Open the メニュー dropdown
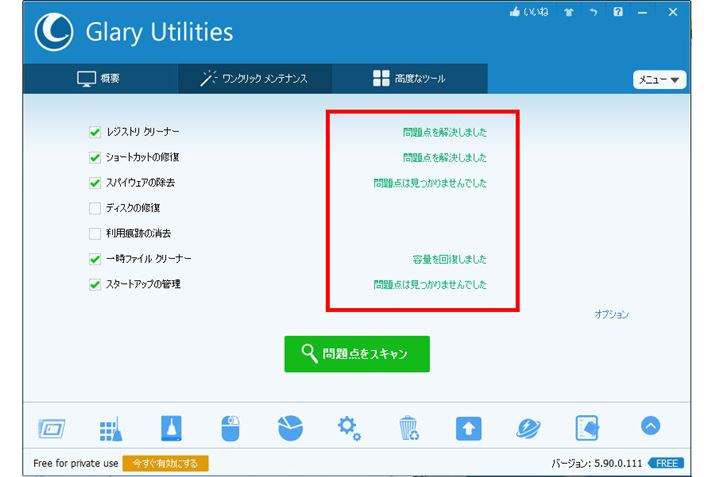 pyautogui.click(x=659, y=80)
